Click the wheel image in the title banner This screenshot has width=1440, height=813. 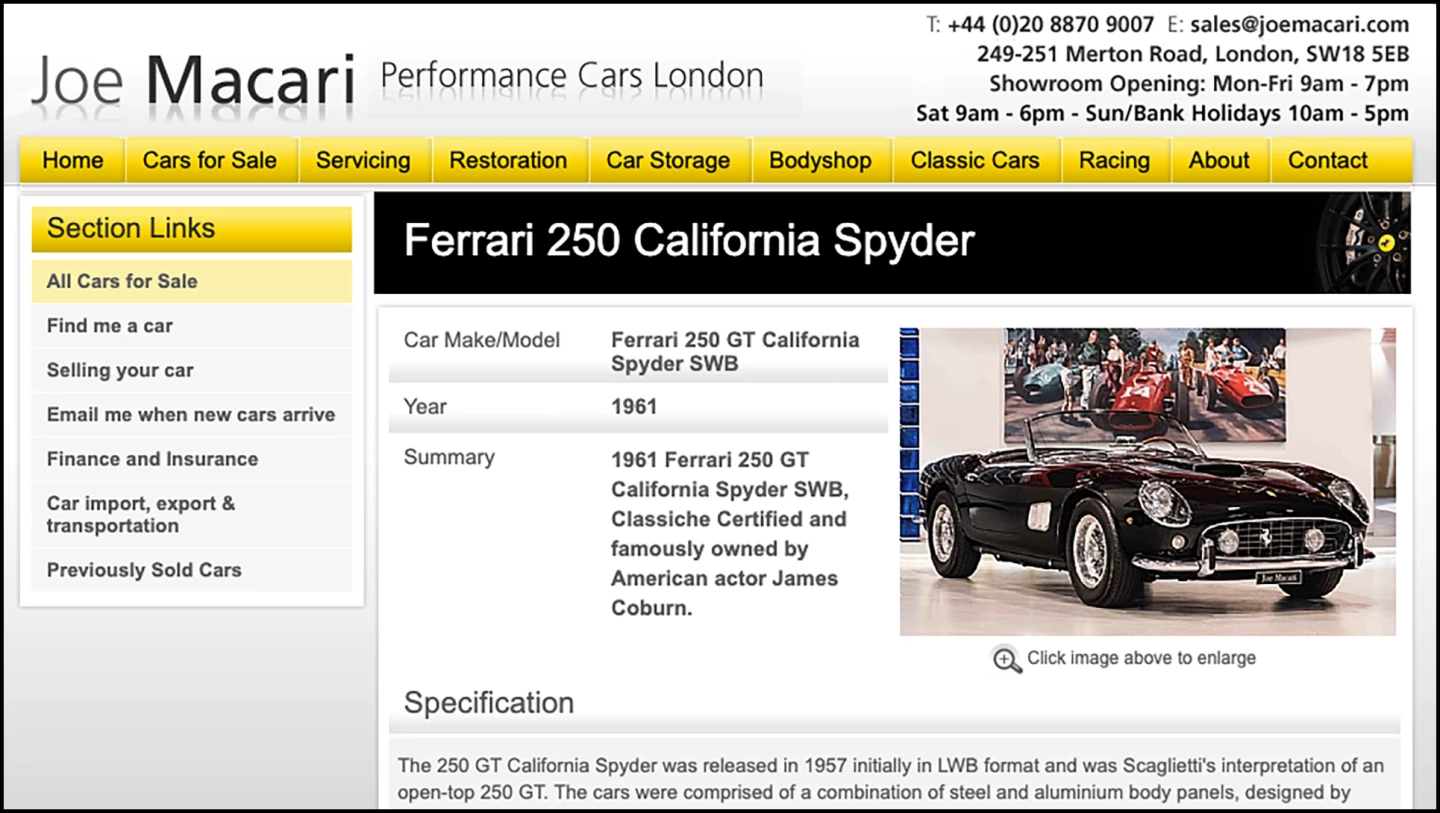coord(1366,242)
